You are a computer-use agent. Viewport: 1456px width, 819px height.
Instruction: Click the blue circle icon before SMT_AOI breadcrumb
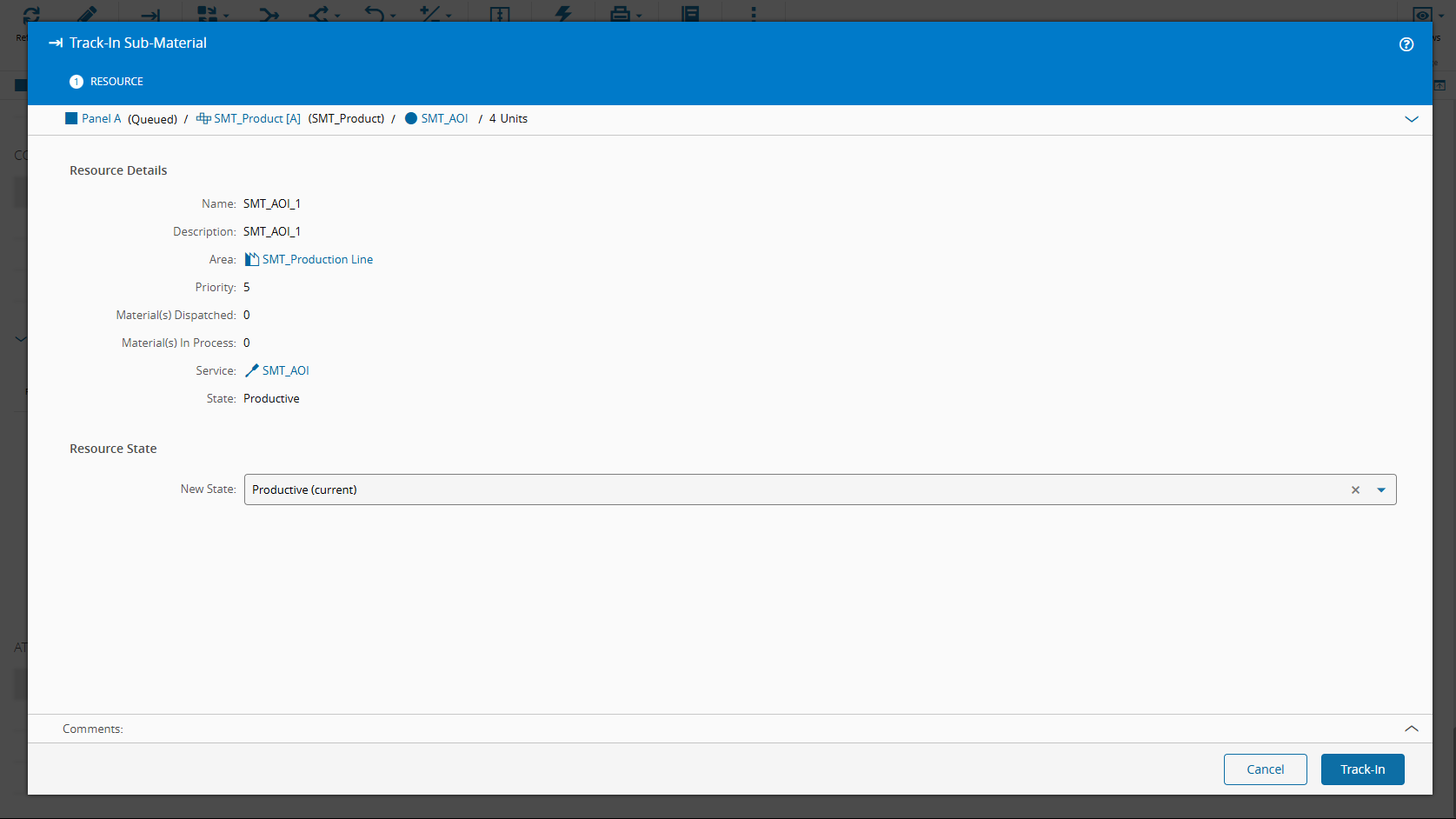(x=411, y=118)
